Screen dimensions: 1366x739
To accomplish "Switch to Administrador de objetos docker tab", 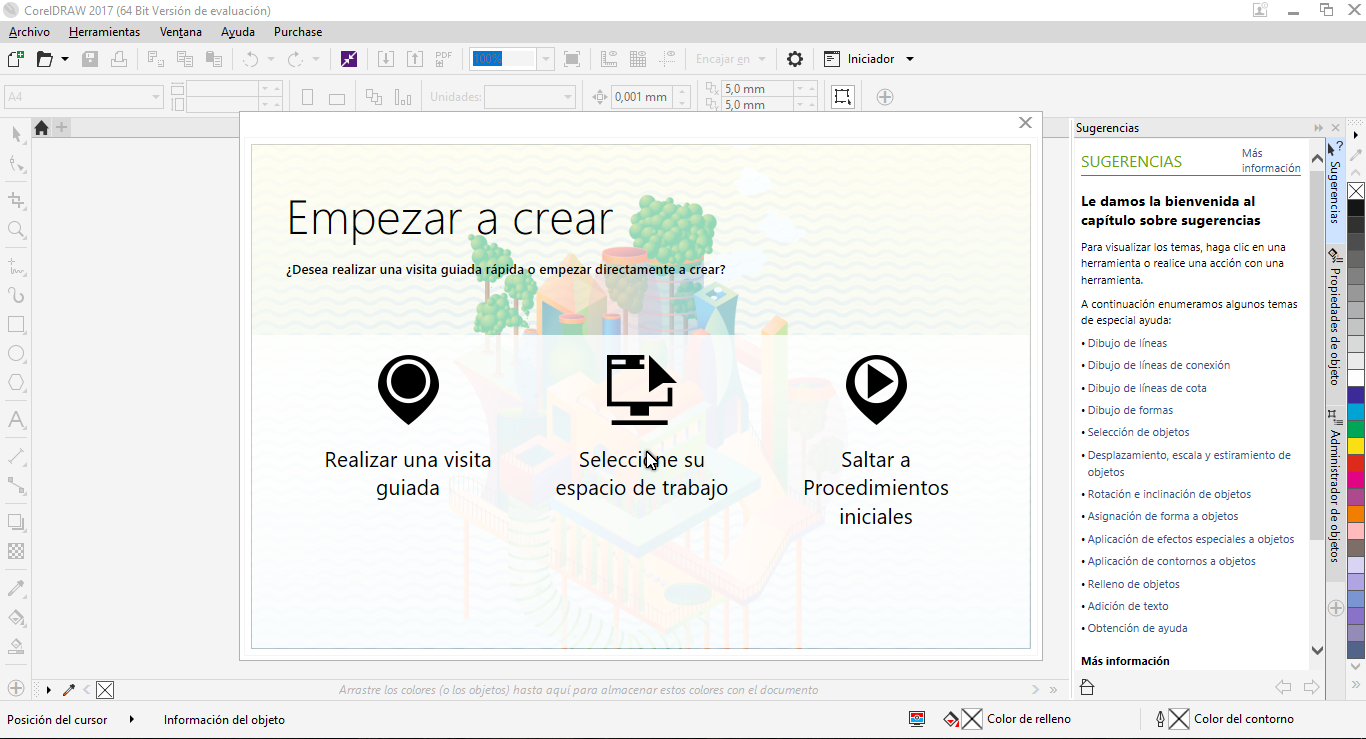I will pos(1335,485).
